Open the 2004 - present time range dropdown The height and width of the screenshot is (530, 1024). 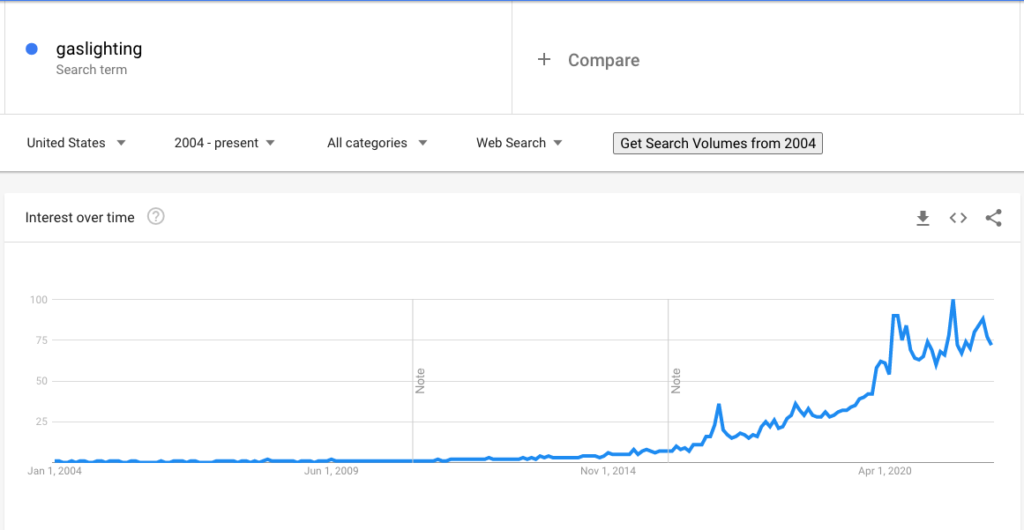tap(225, 143)
